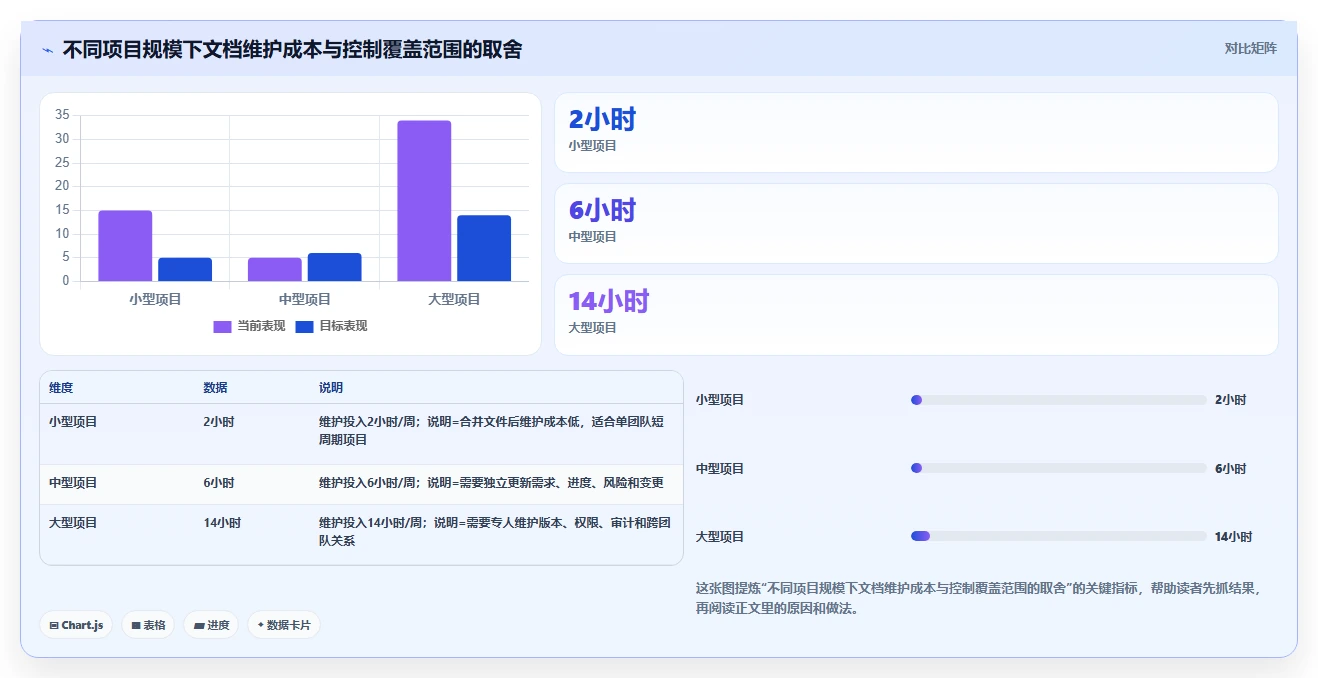
Task: Click 6小时 value beside progress bar
Action: 1230,469
